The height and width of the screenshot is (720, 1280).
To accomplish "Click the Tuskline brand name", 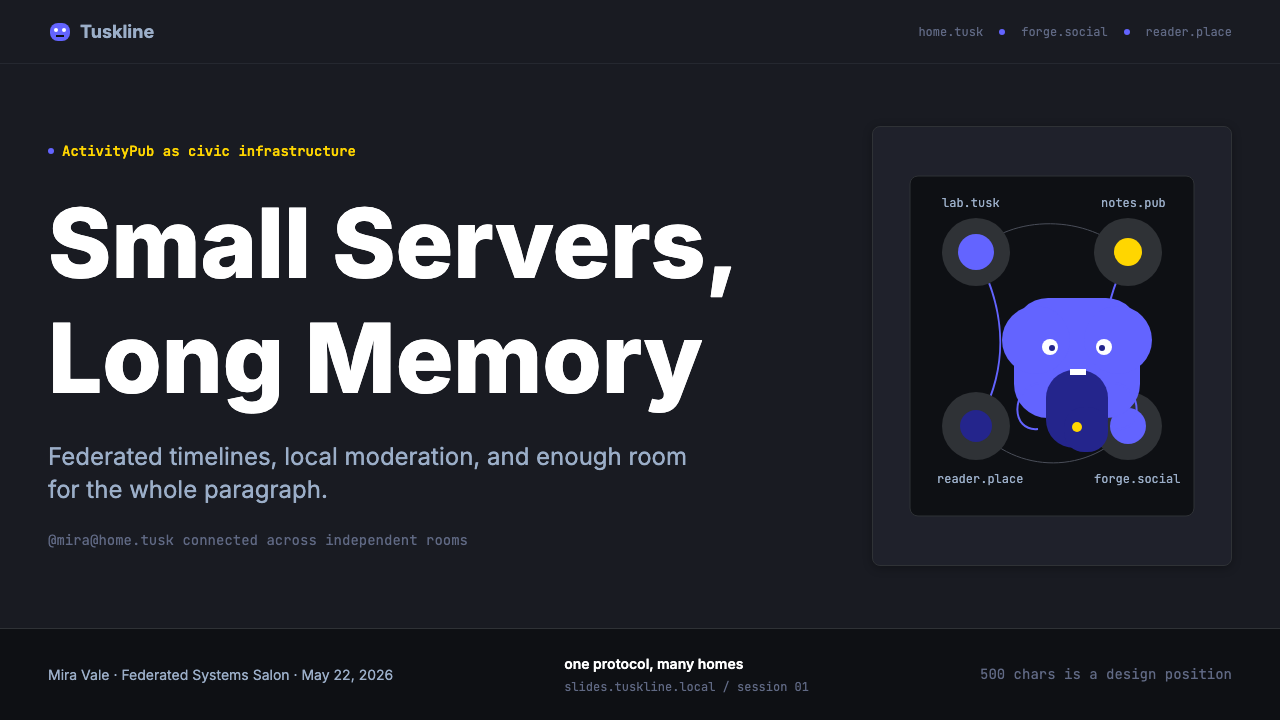I will coord(117,32).
